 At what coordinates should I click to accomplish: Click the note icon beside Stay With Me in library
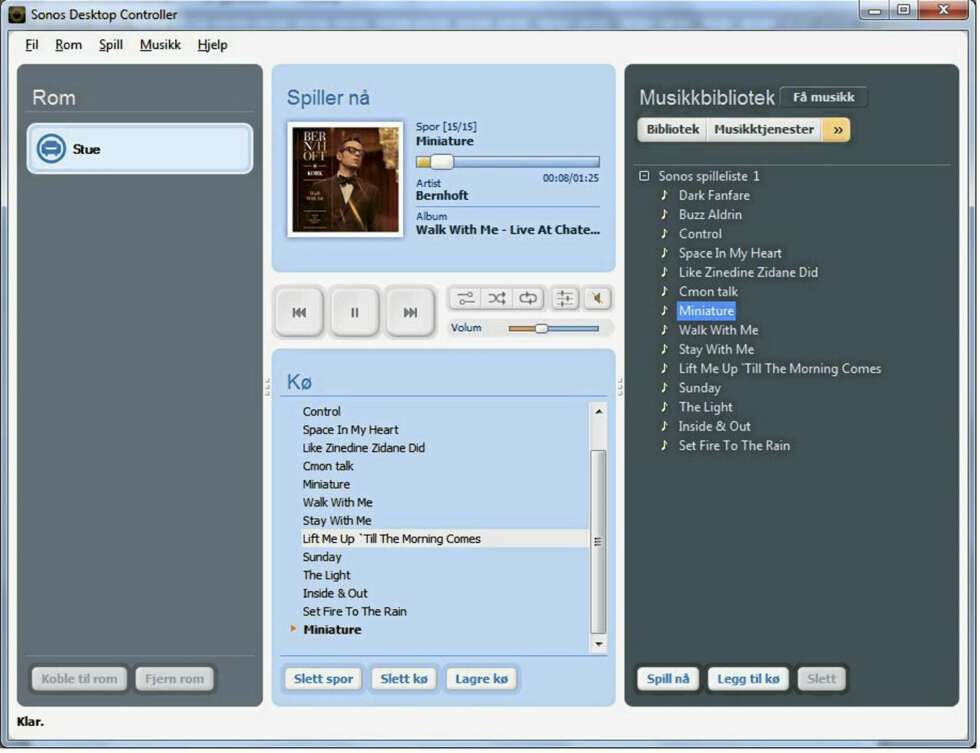pyautogui.click(x=664, y=349)
